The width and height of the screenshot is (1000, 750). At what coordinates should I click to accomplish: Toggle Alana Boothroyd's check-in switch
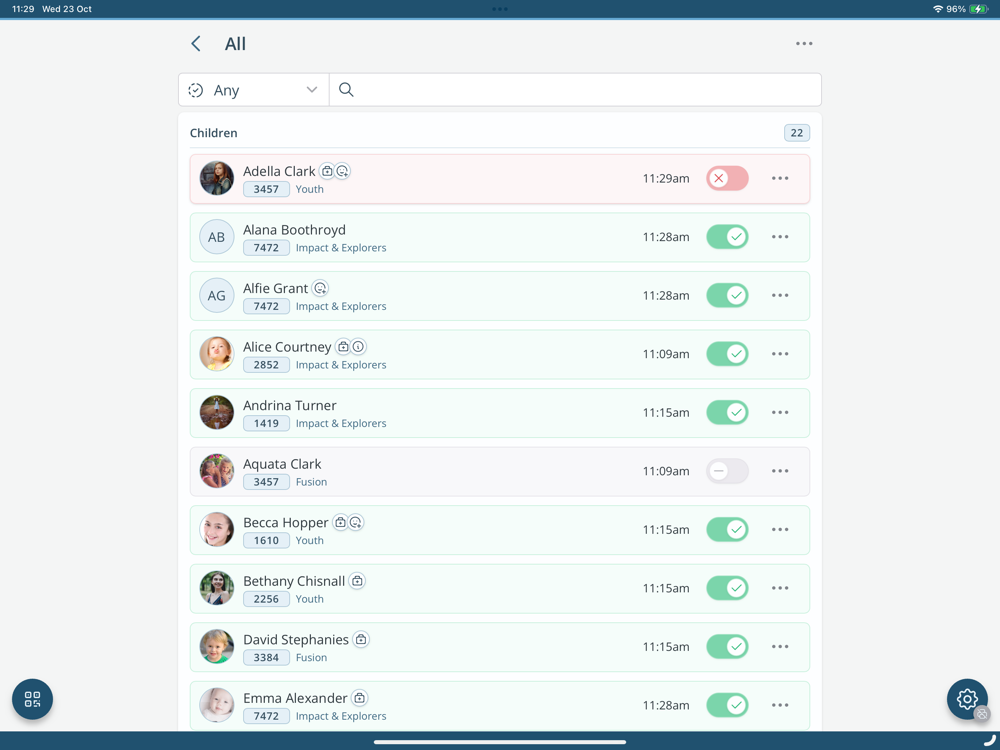pyautogui.click(x=727, y=237)
